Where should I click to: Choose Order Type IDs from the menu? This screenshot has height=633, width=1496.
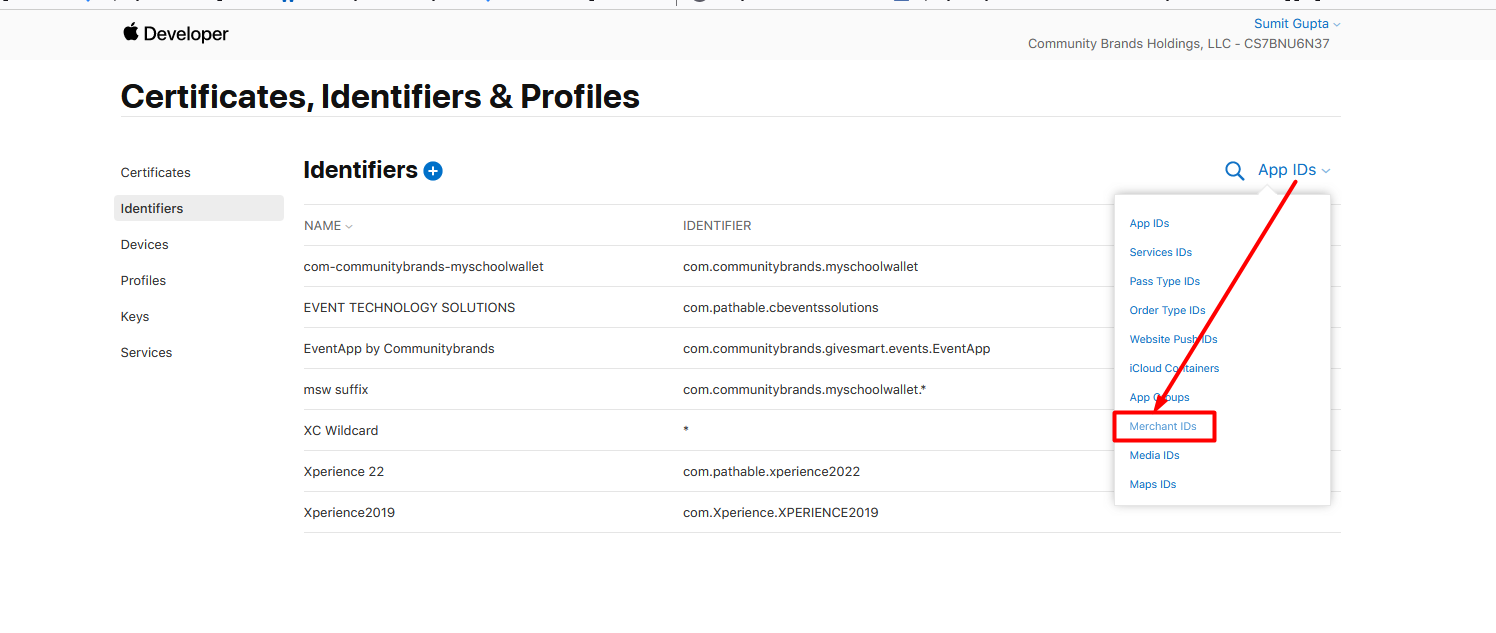[x=1167, y=311]
